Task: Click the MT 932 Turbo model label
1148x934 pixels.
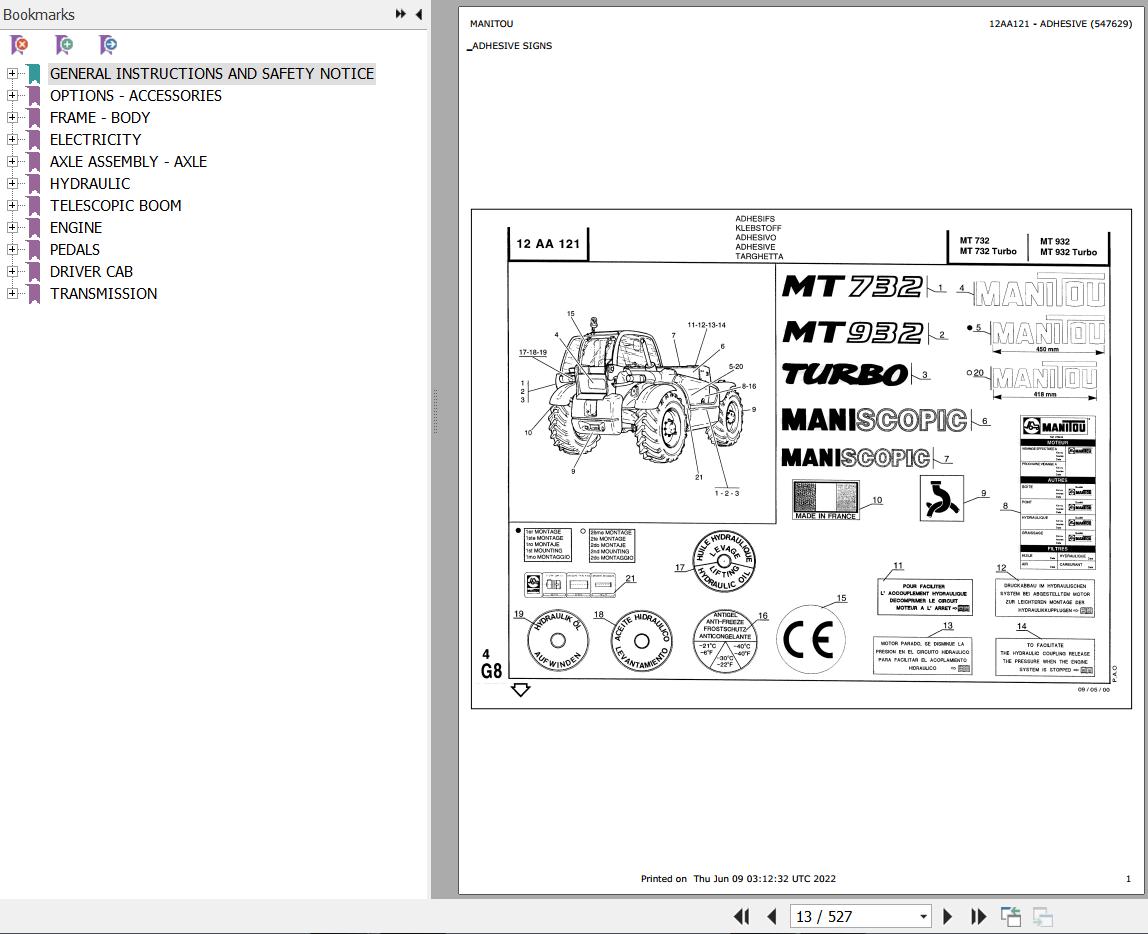Action: coord(1068,252)
